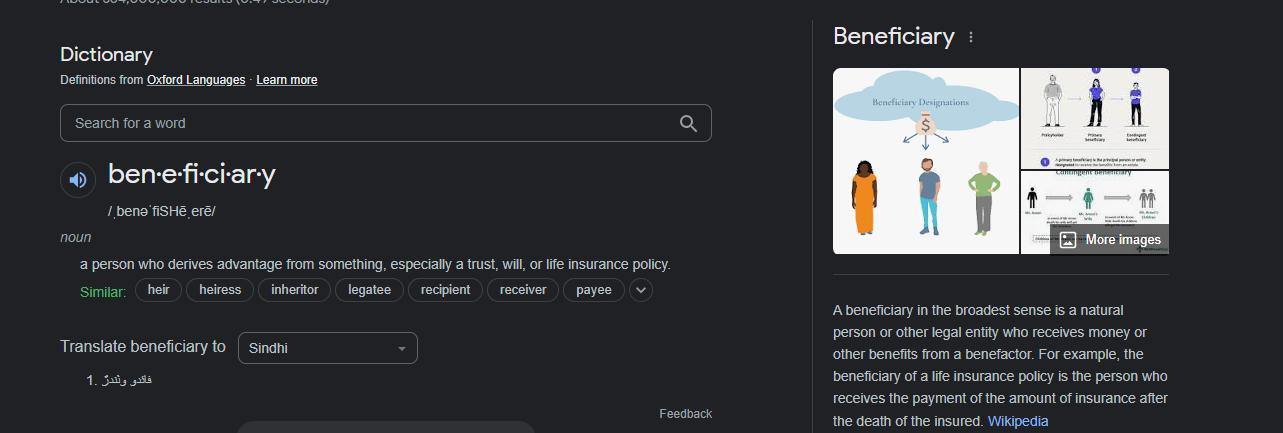Click the More images picture icon
The image size is (1283, 433).
click(x=1068, y=240)
